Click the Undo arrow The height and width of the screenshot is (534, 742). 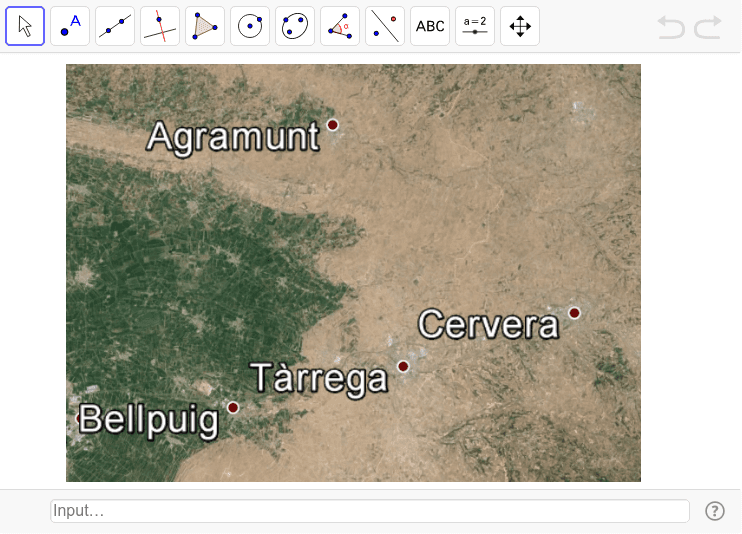click(x=671, y=27)
